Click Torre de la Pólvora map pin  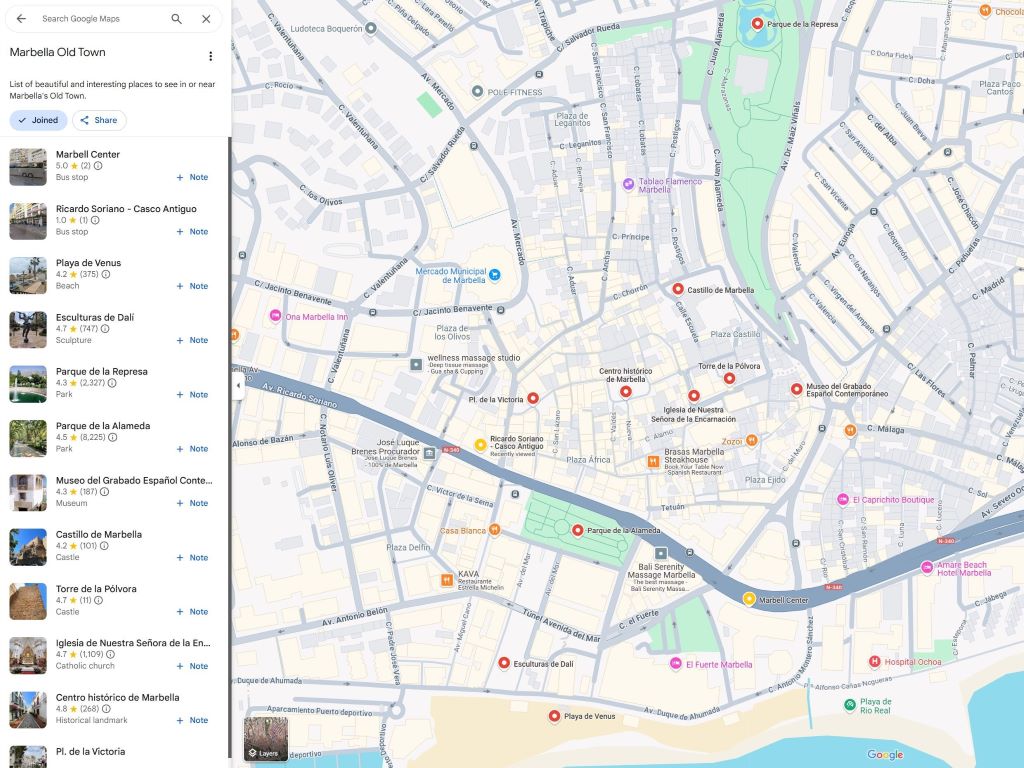tap(729, 378)
